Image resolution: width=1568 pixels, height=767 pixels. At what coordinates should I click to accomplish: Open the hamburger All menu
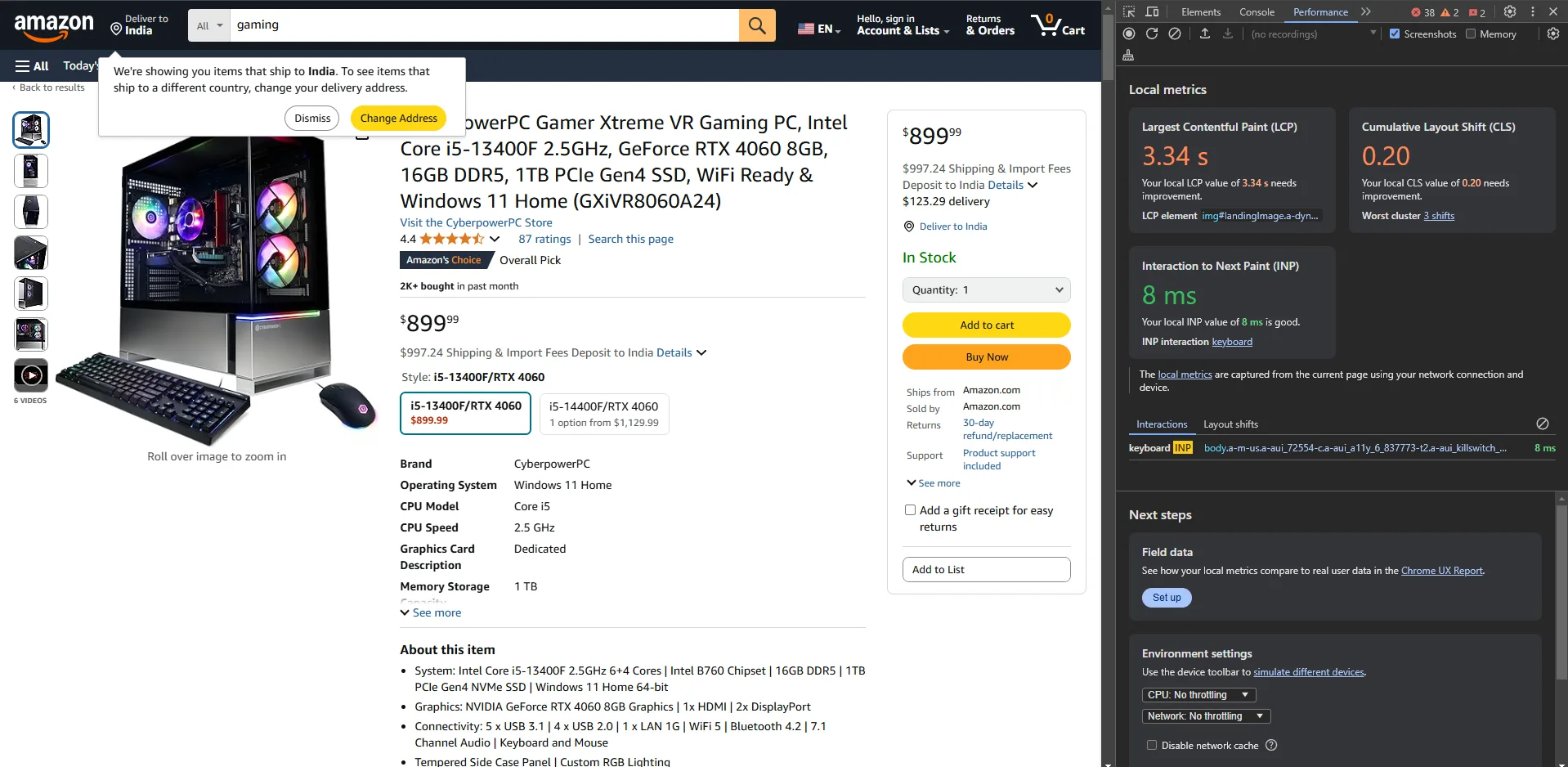32,66
